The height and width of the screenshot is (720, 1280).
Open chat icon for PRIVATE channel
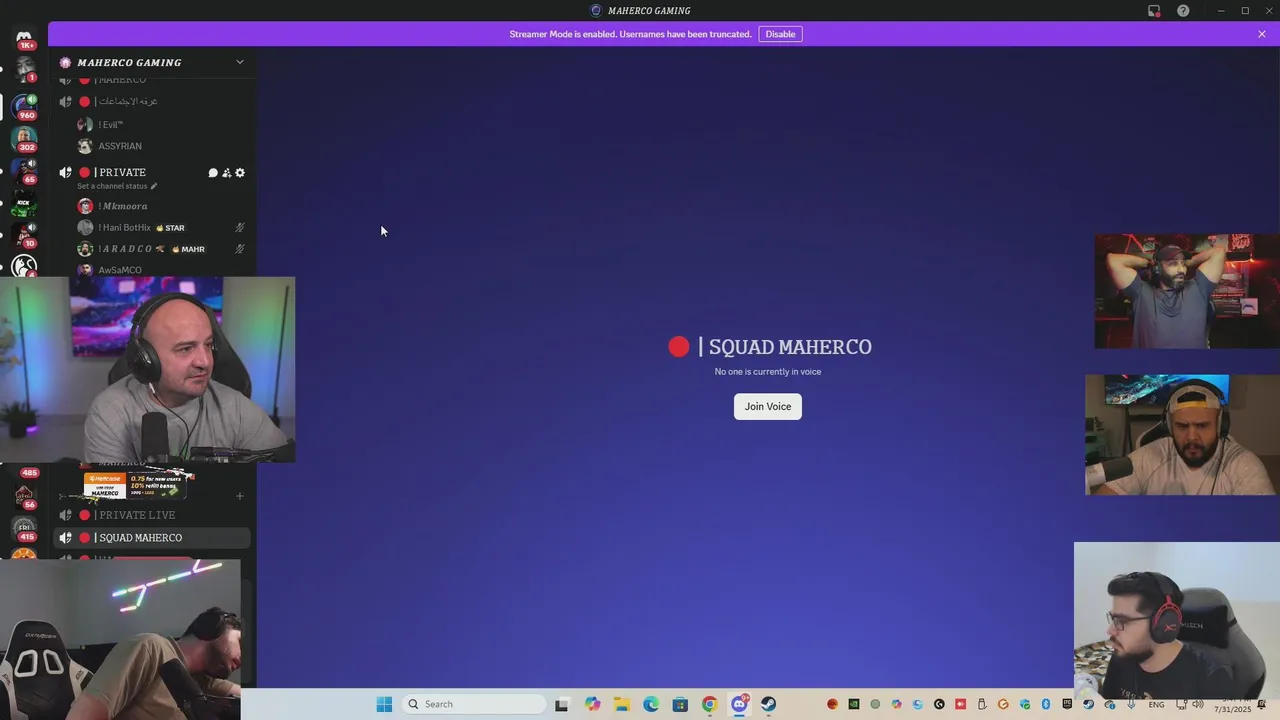click(x=213, y=173)
